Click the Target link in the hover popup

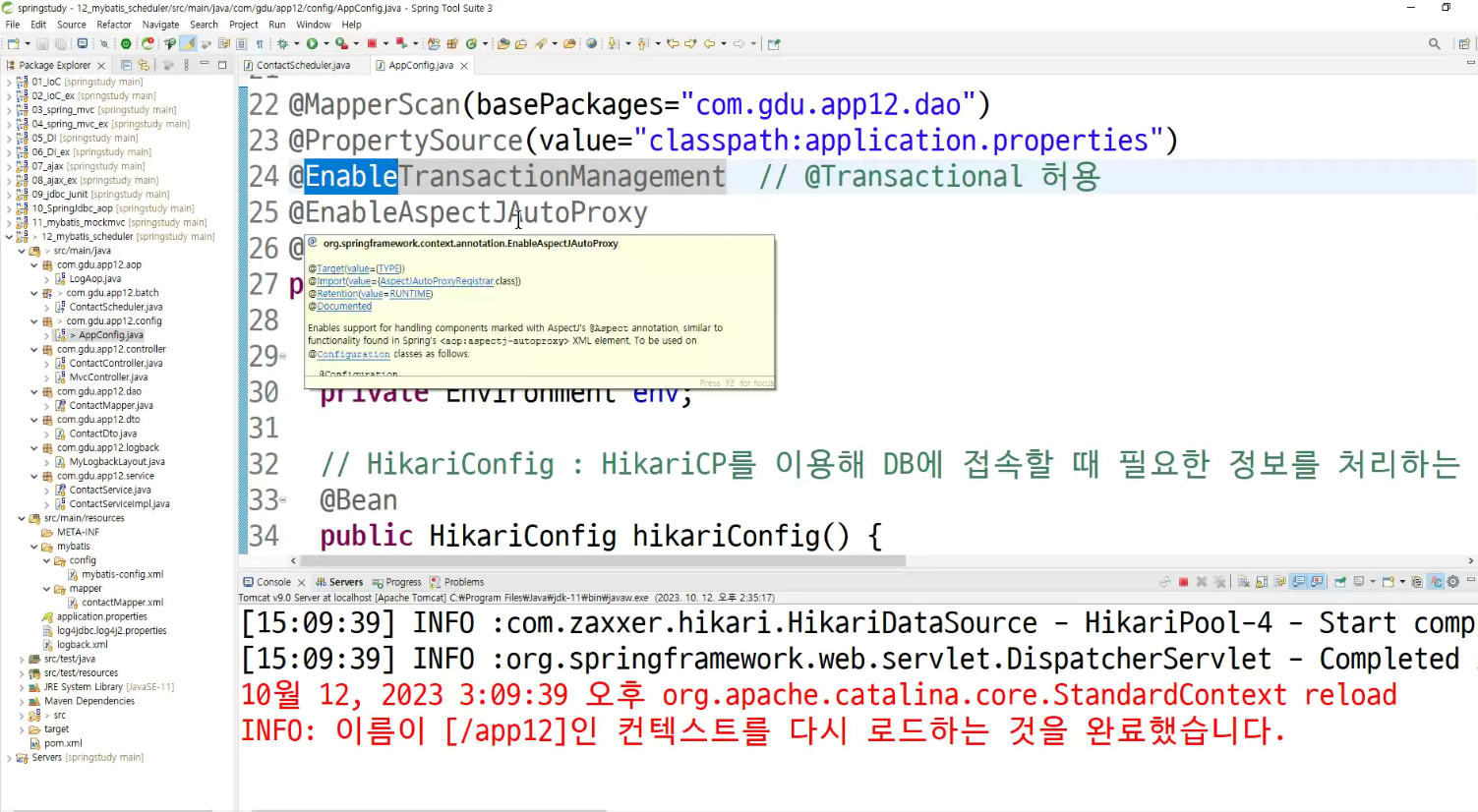[x=330, y=268]
